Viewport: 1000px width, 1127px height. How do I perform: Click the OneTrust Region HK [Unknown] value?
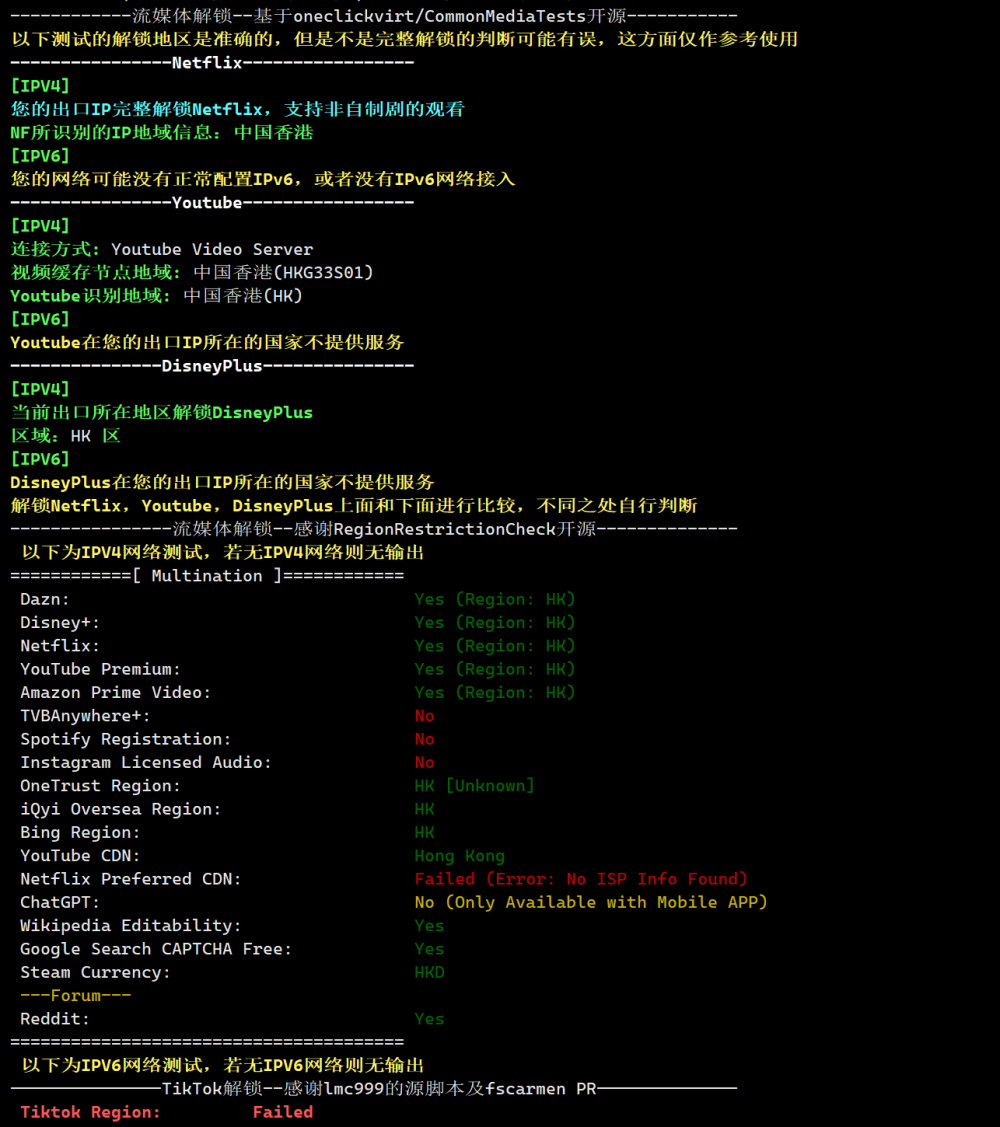(x=474, y=786)
